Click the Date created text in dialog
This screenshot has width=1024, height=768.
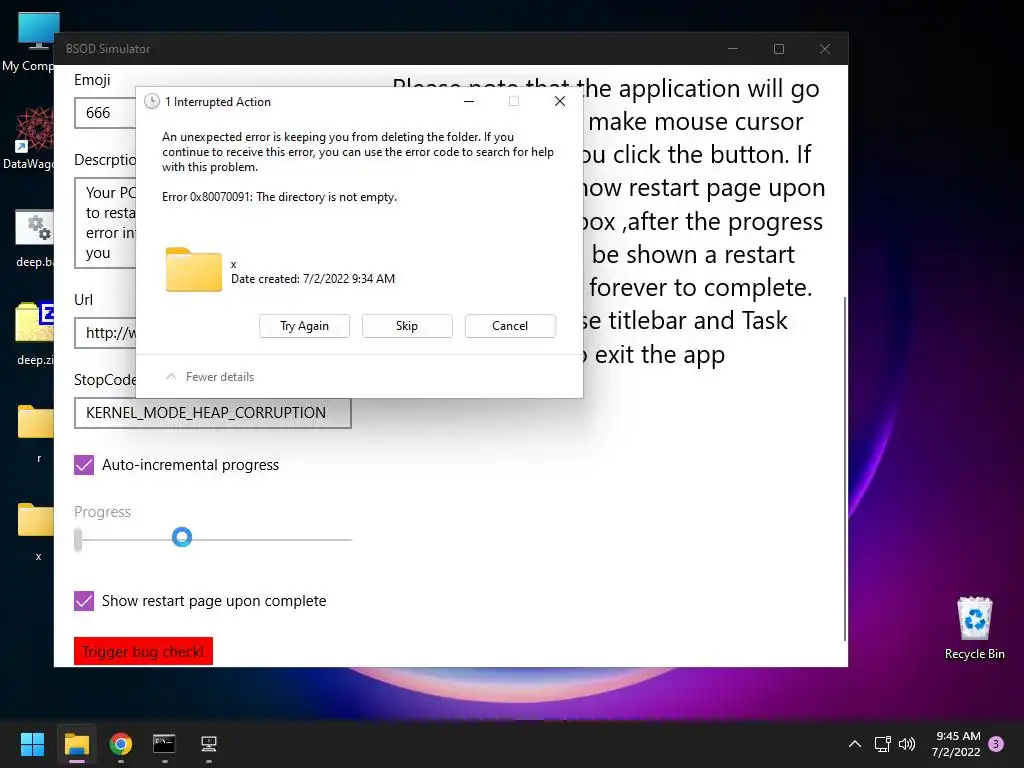pos(313,279)
